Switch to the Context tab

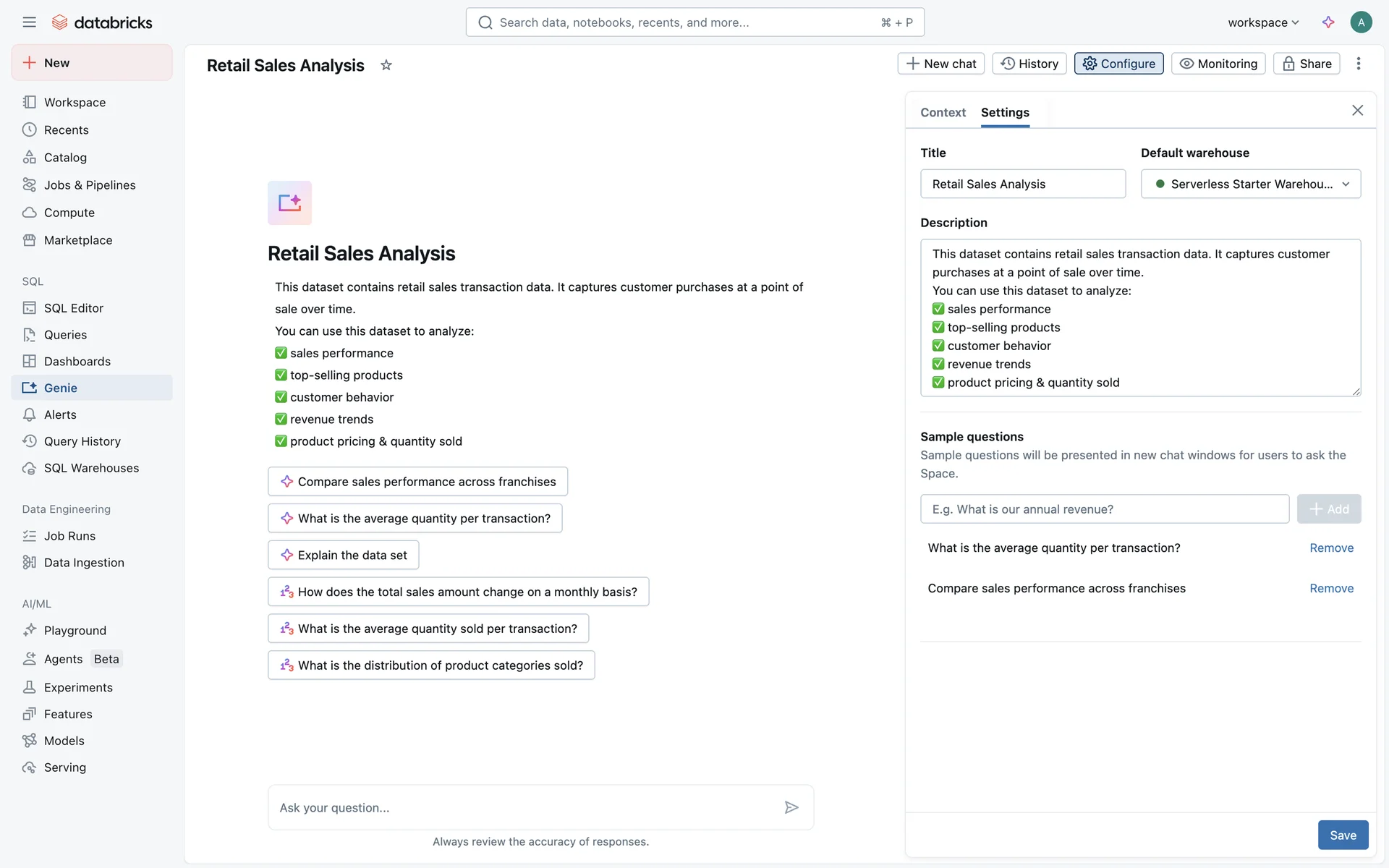tap(943, 112)
